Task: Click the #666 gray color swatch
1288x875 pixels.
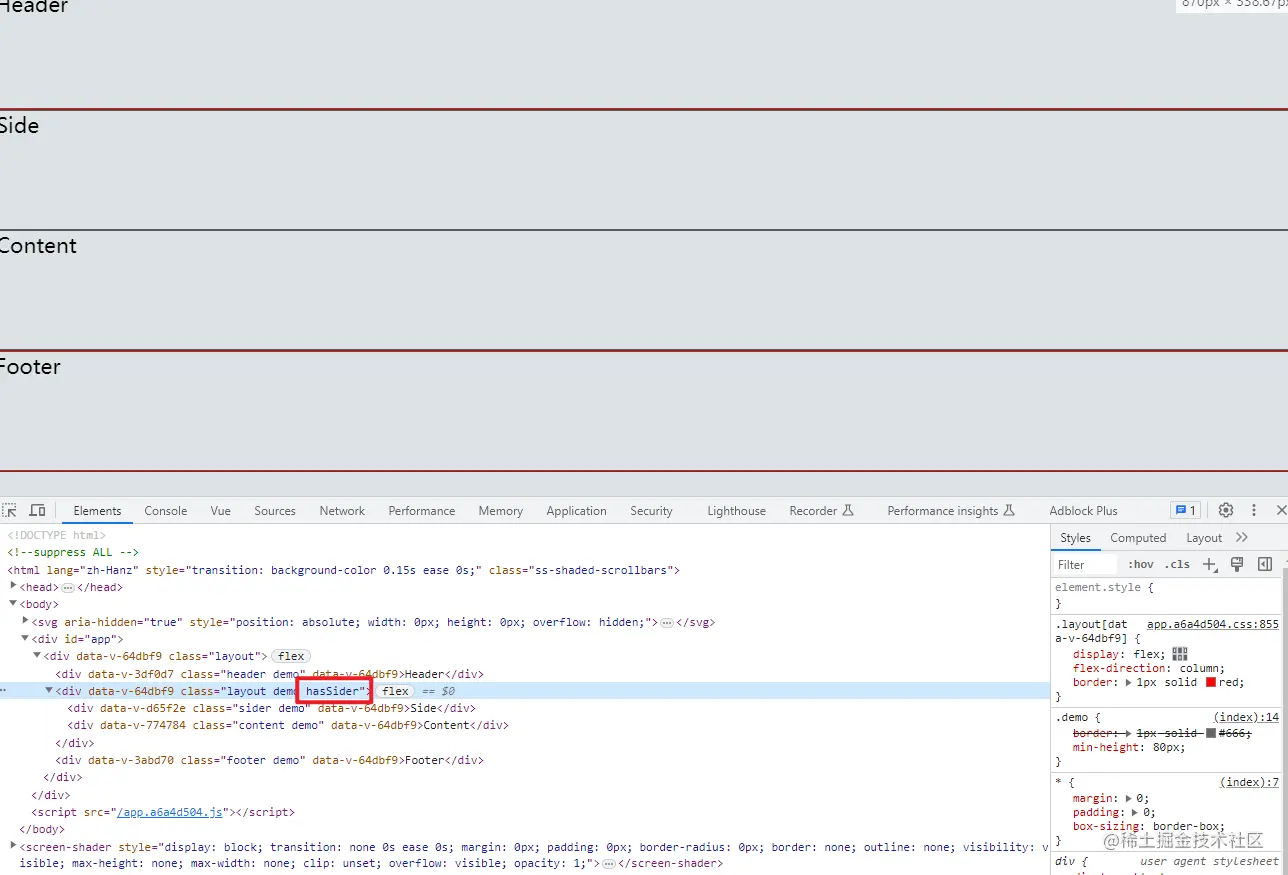Action: click(x=1211, y=733)
